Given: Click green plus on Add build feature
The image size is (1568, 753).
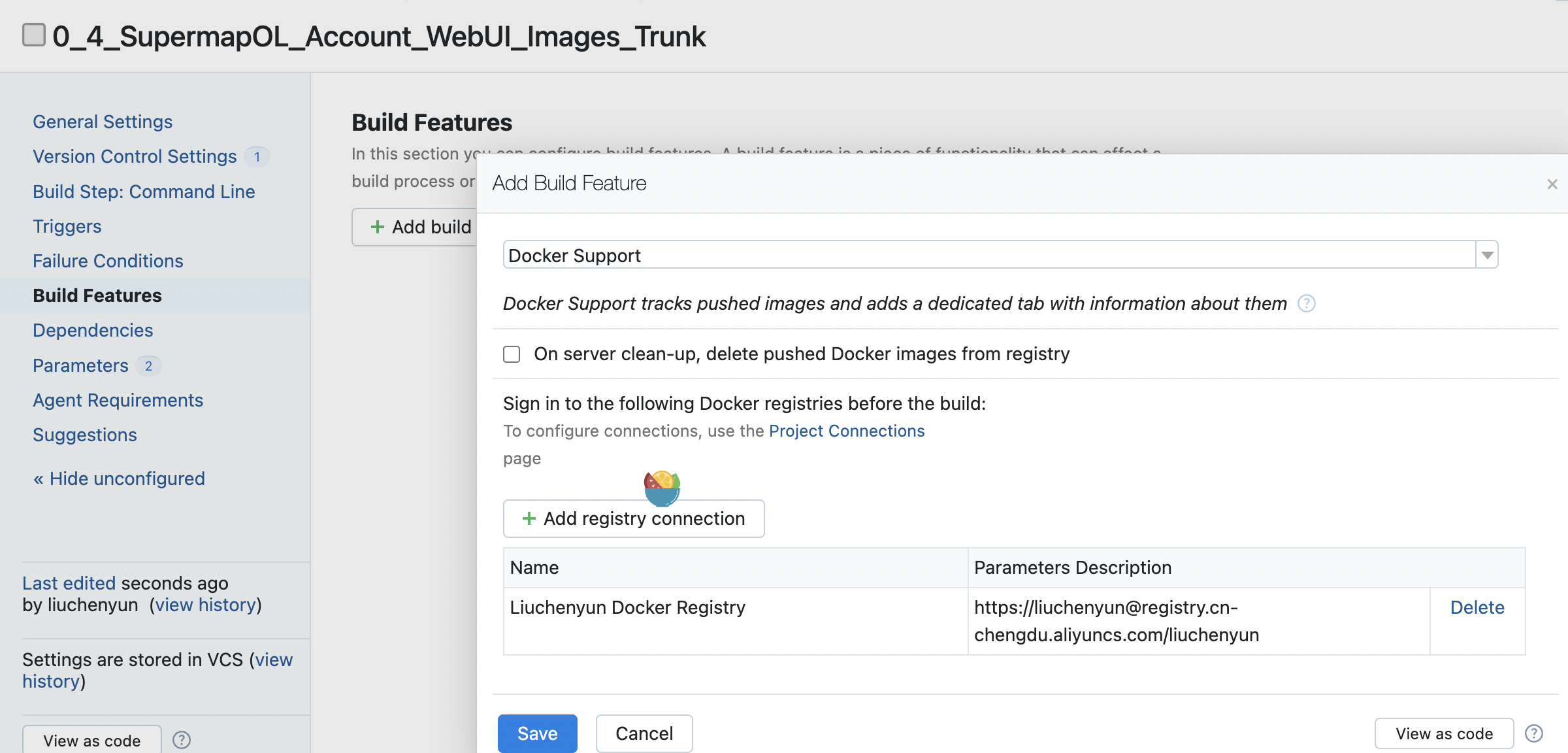Looking at the screenshot, I should [x=377, y=227].
